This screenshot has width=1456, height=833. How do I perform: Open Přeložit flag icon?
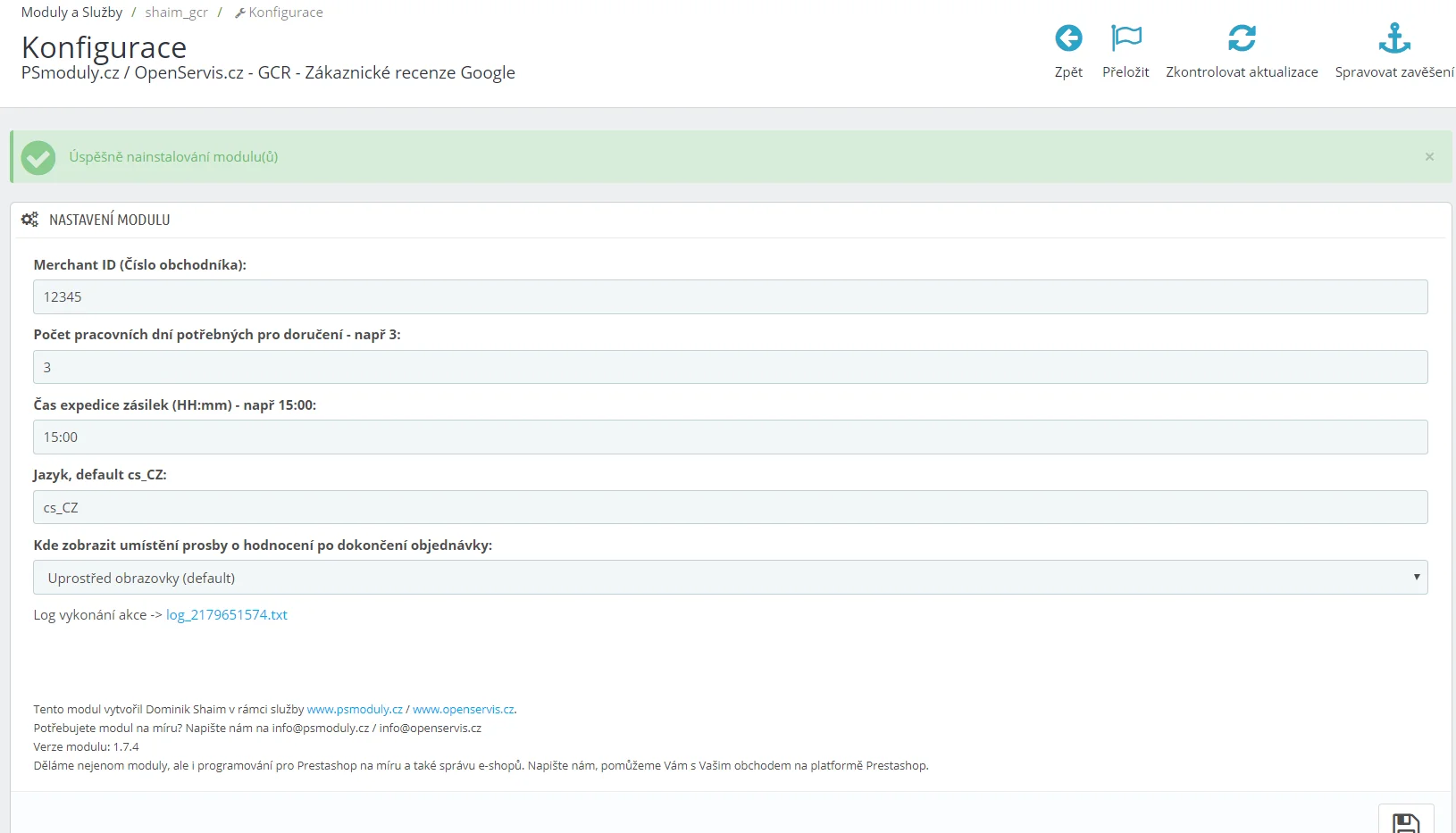tap(1125, 38)
